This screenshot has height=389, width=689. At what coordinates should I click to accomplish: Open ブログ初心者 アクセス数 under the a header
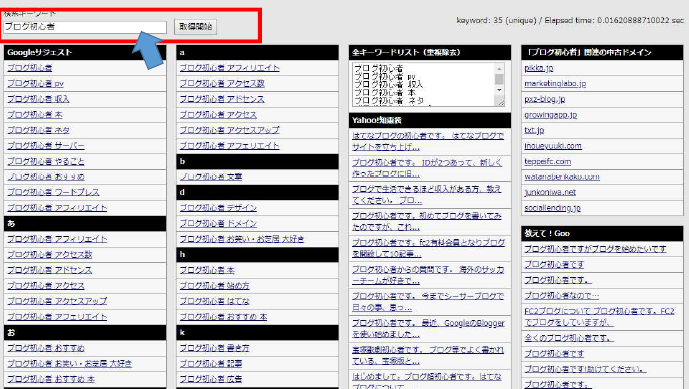pyautogui.click(x=222, y=84)
